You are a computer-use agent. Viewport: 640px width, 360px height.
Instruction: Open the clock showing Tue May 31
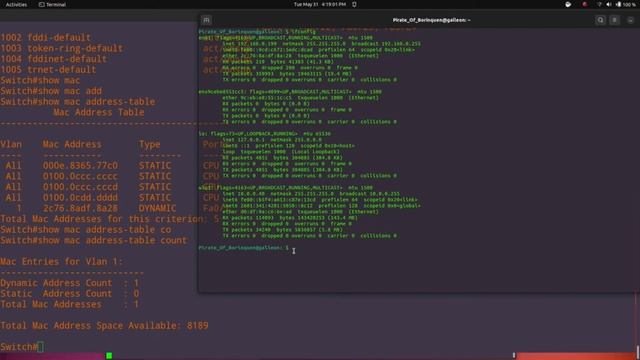pos(320,4)
